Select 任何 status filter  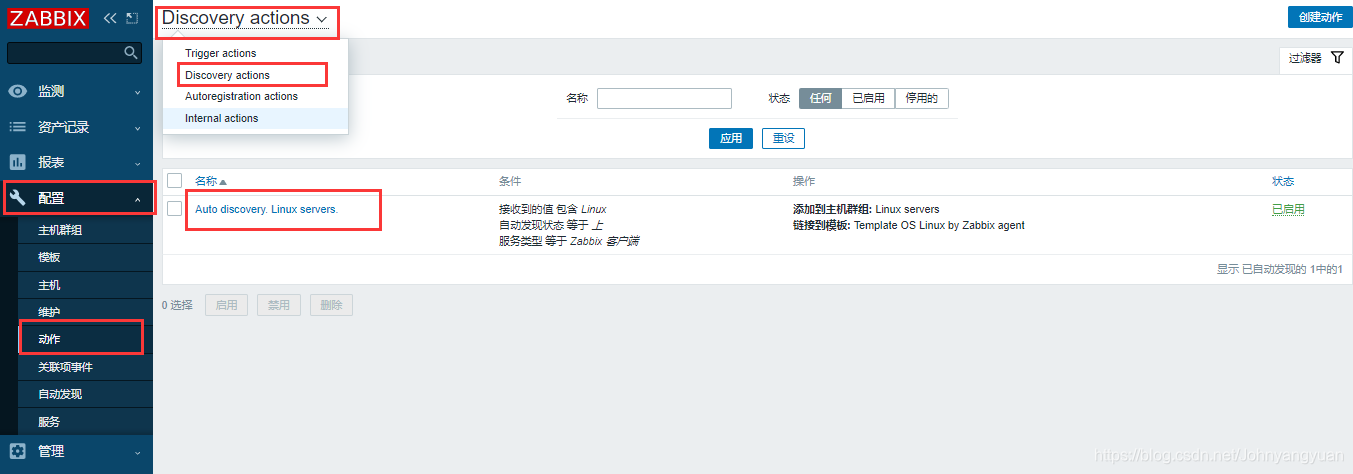[820, 98]
